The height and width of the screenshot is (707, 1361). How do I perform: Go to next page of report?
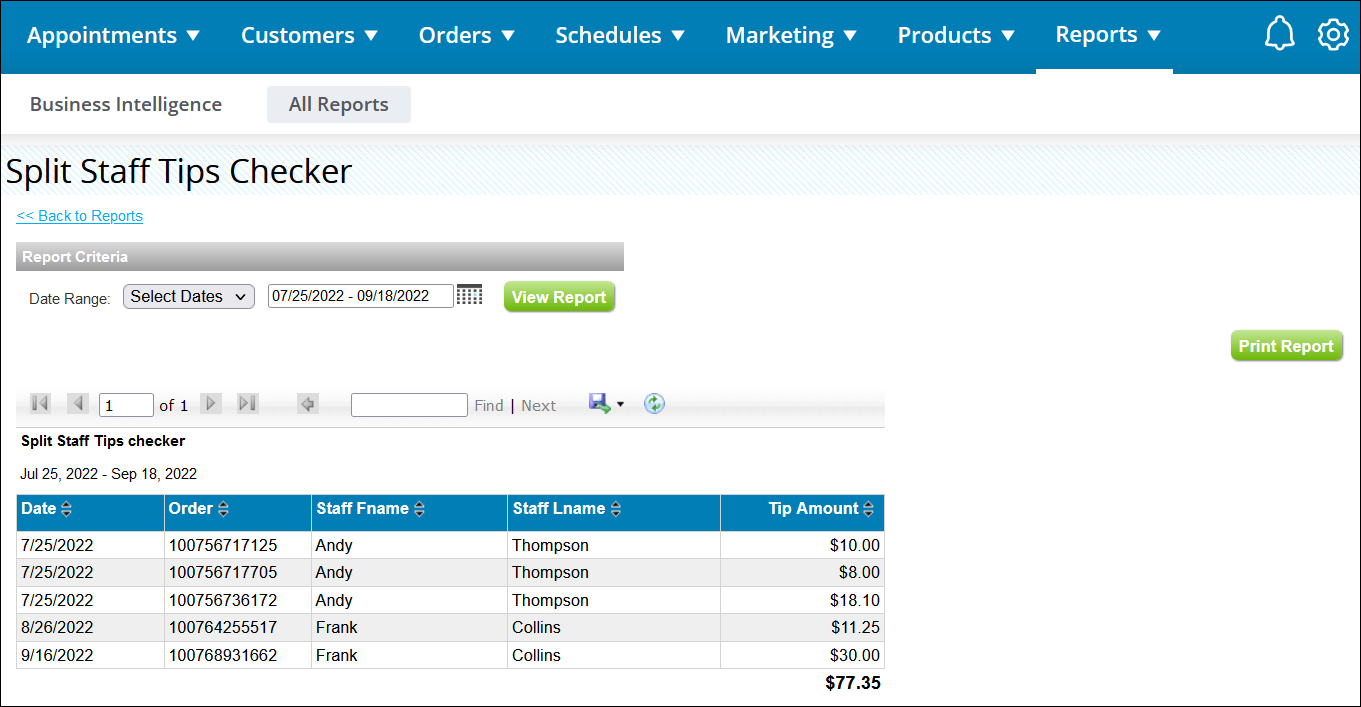coord(211,404)
